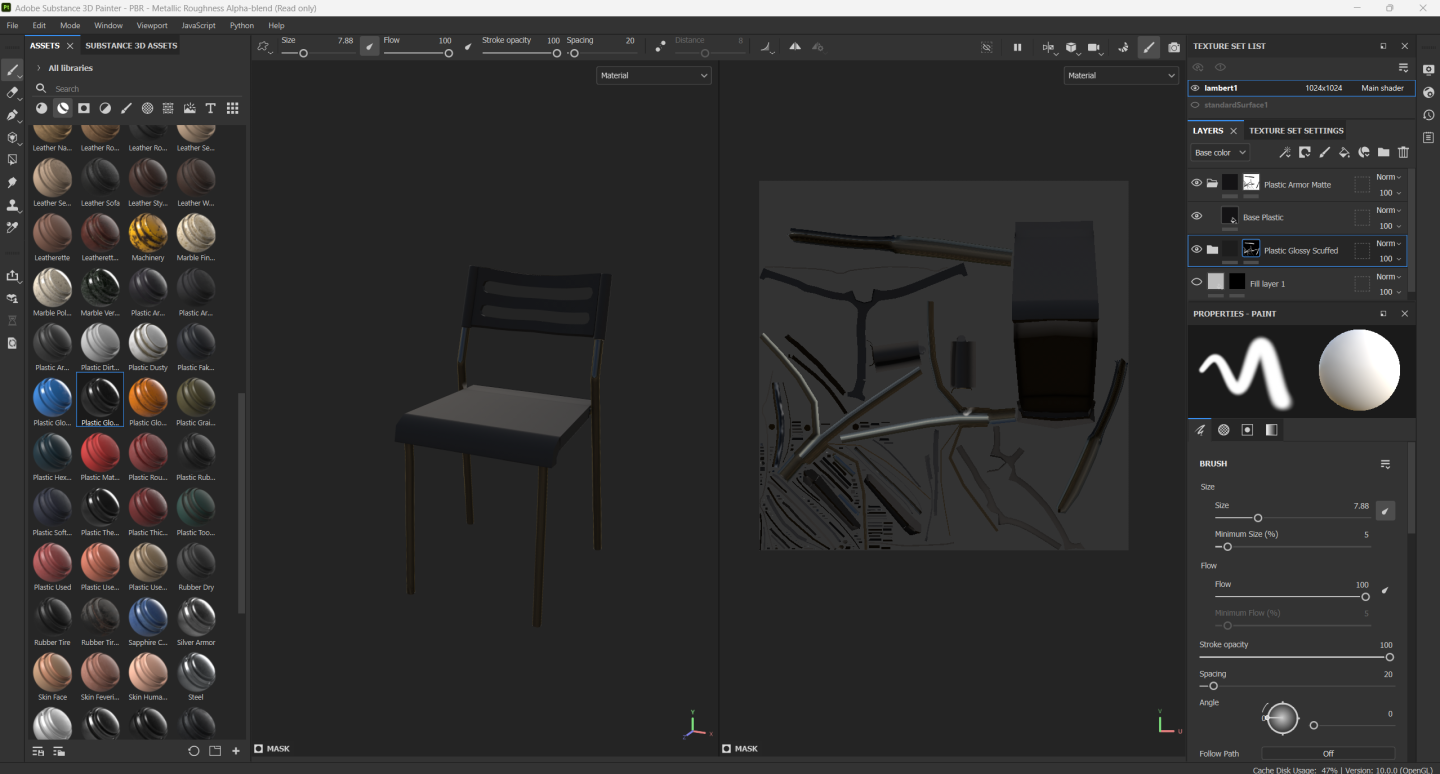Open opacity dropdown of Base Plastic layer

tap(1389, 226)
